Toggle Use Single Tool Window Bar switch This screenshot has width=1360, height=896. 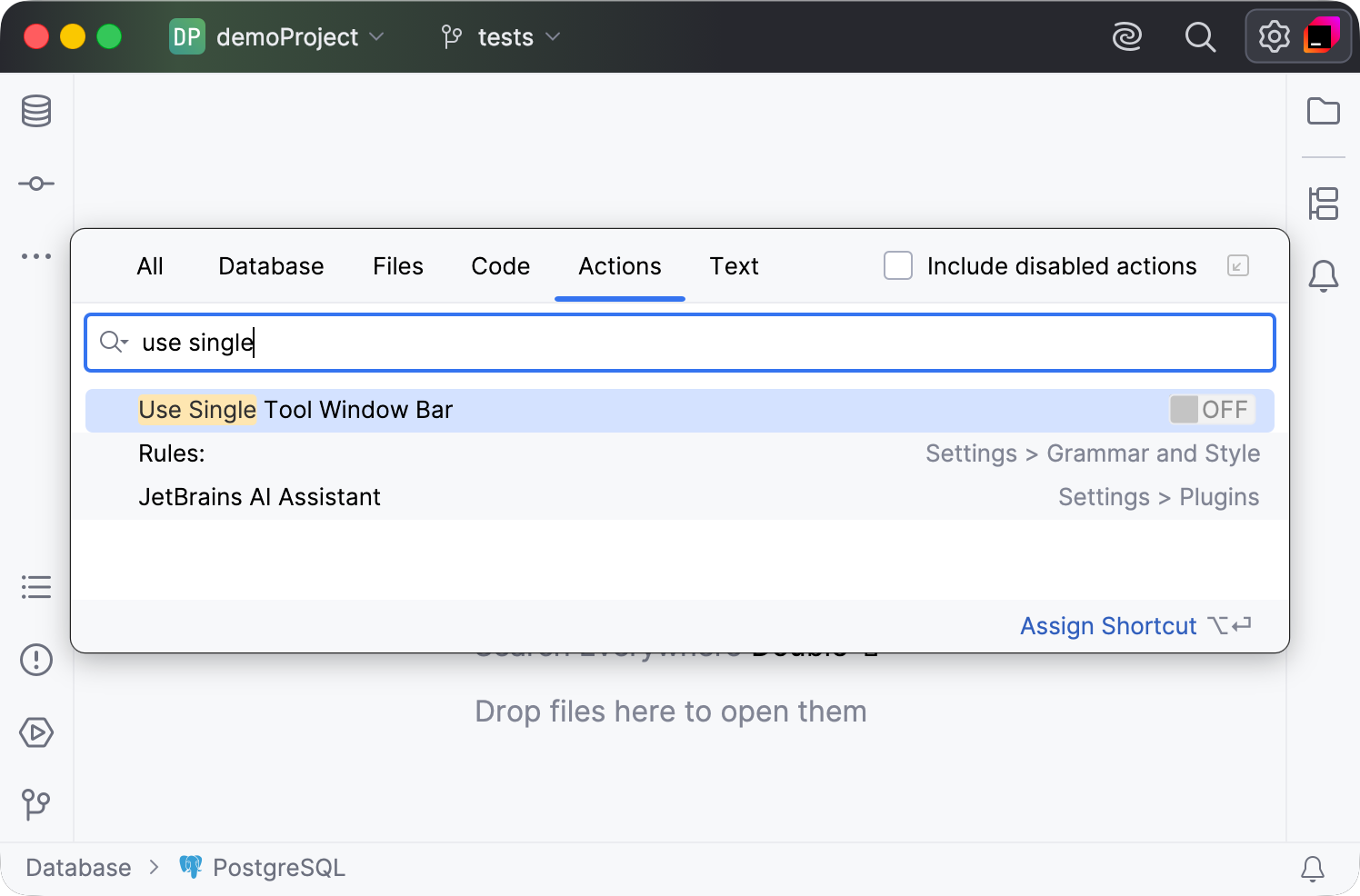(1212, 410)
